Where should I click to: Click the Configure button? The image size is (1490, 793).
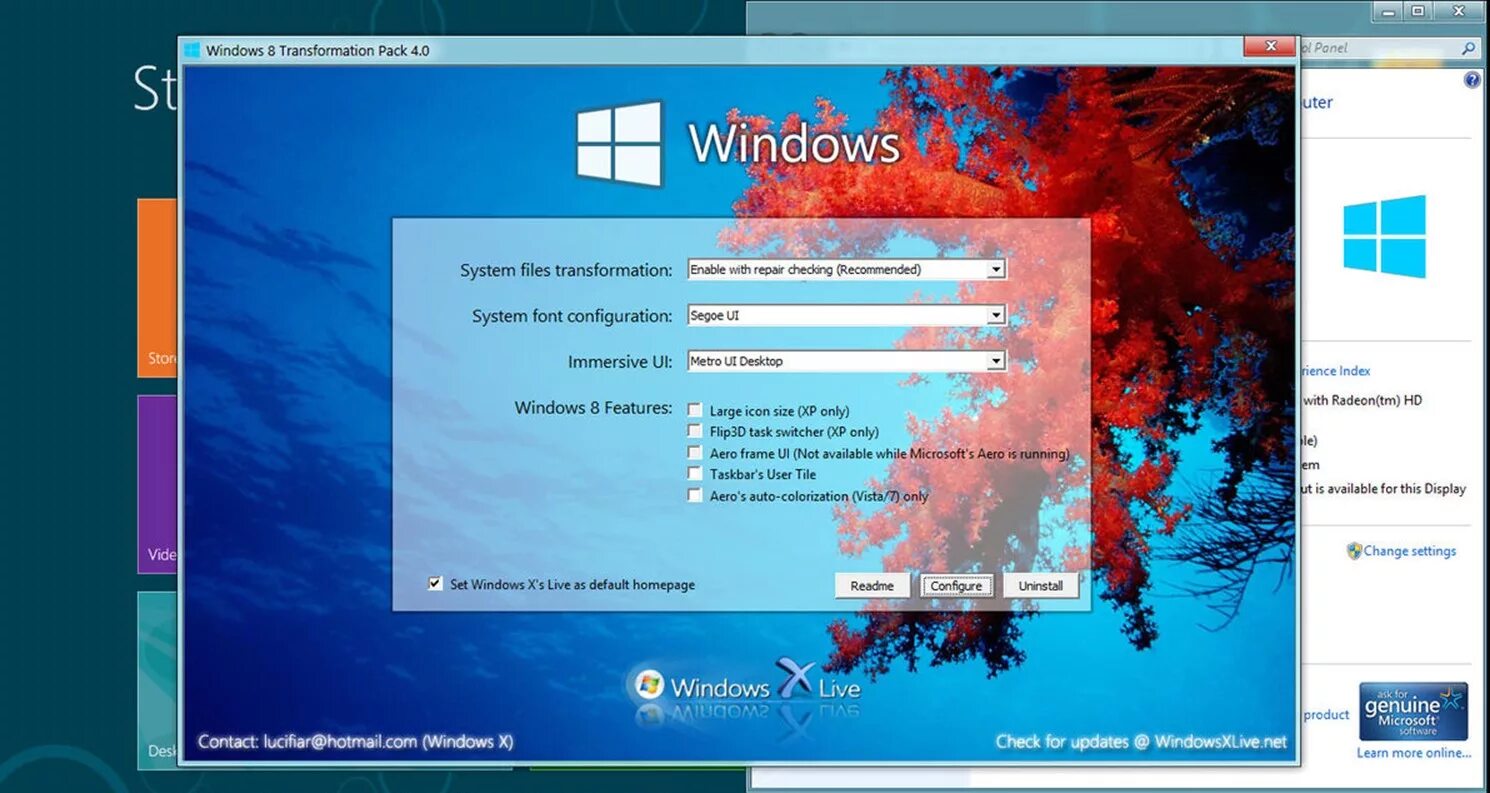click(x=957, y=585)
